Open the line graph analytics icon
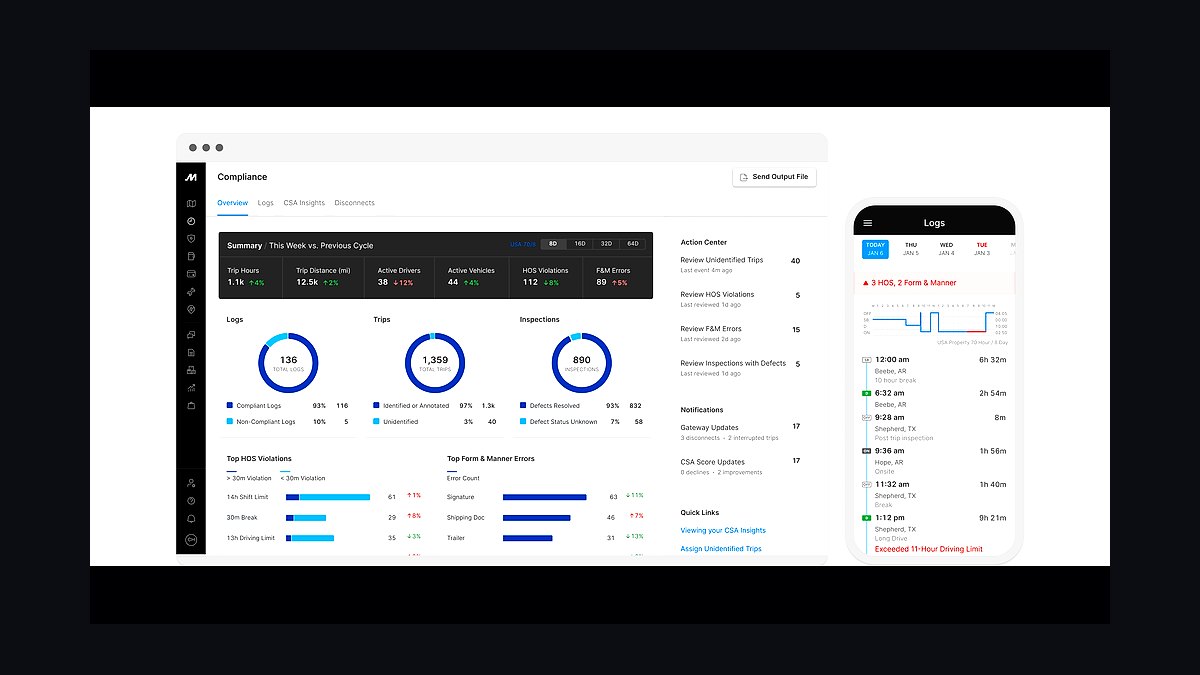 190,387
